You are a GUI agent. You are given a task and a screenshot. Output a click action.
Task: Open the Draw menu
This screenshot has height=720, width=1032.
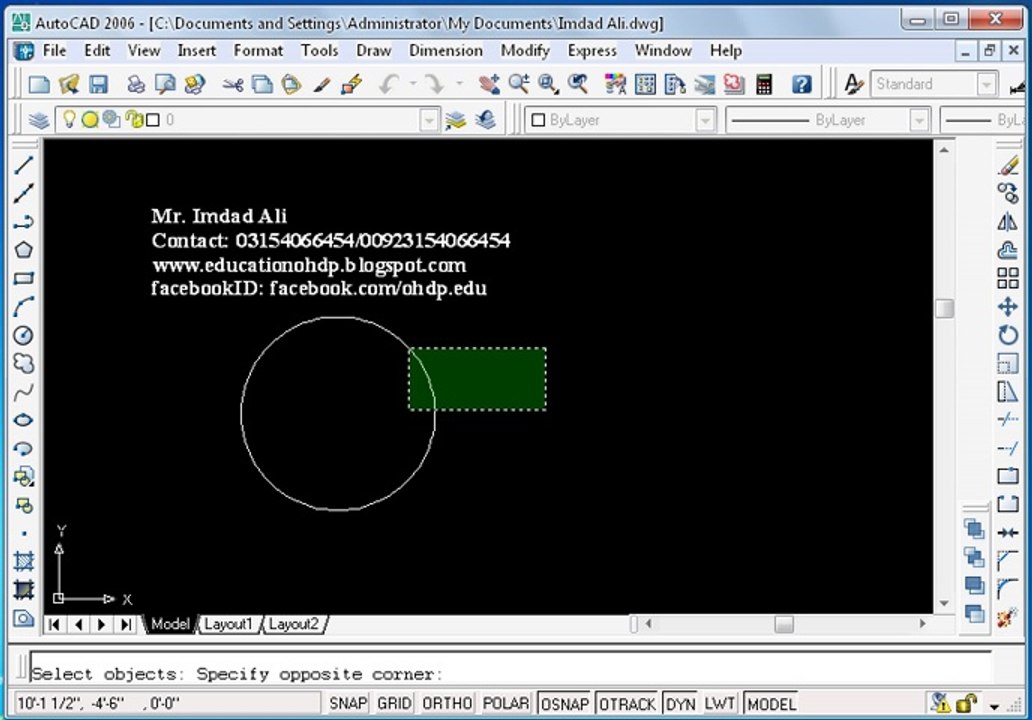pyautogui.click(x=373, y=51)
